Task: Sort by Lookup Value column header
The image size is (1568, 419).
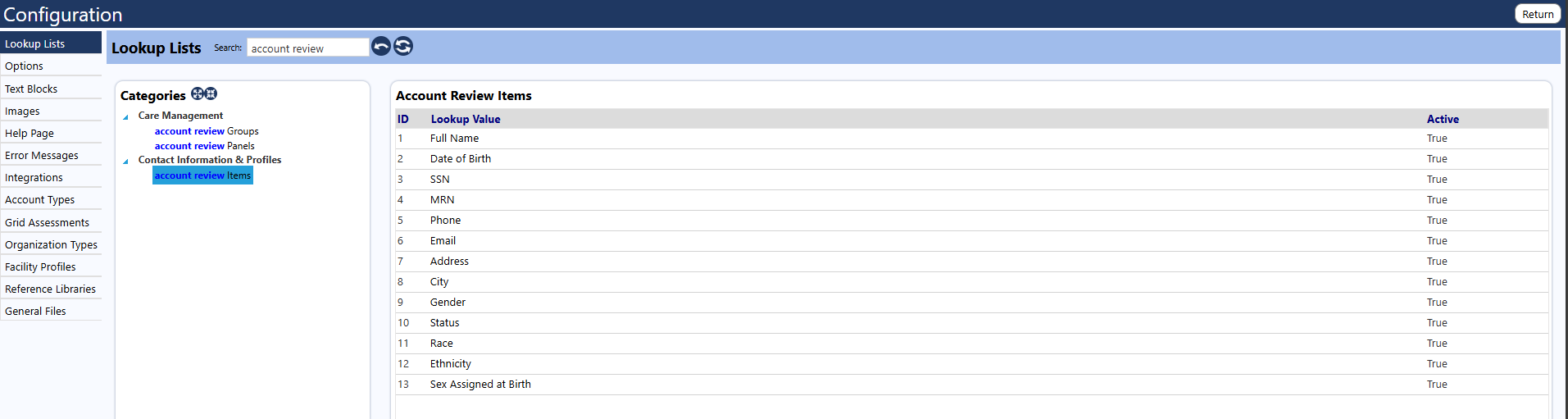Action: click(x=466, y=119)
